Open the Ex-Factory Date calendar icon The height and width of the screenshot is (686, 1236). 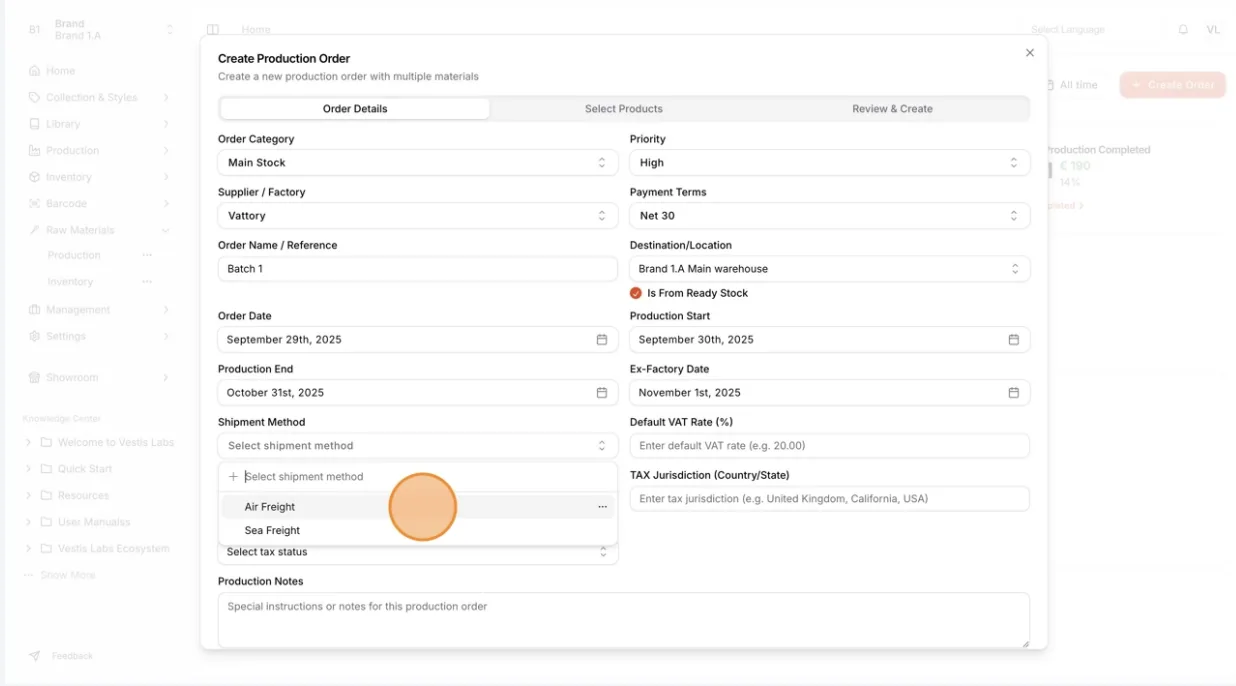pyautogui.click(x=1014, y=393)
